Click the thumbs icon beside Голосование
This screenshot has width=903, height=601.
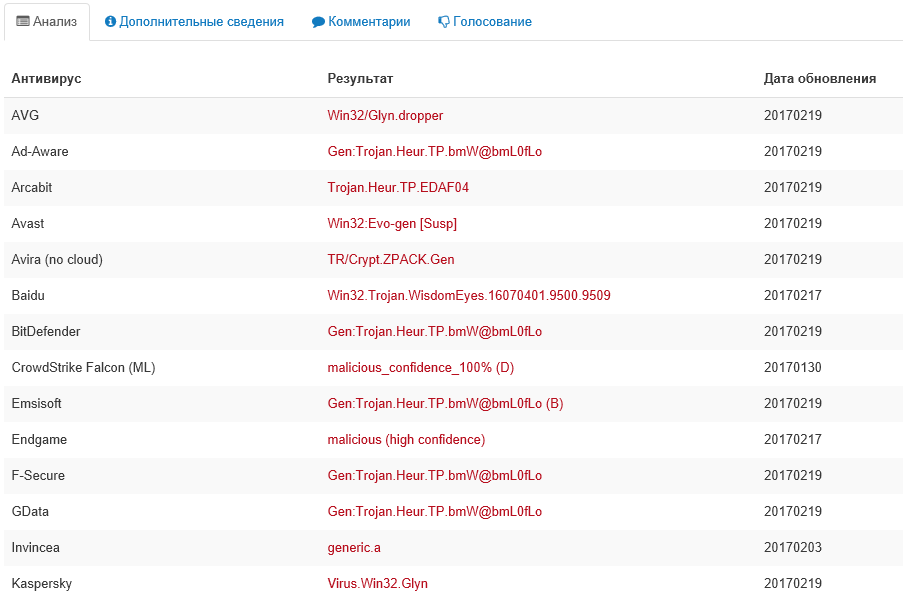444,22
